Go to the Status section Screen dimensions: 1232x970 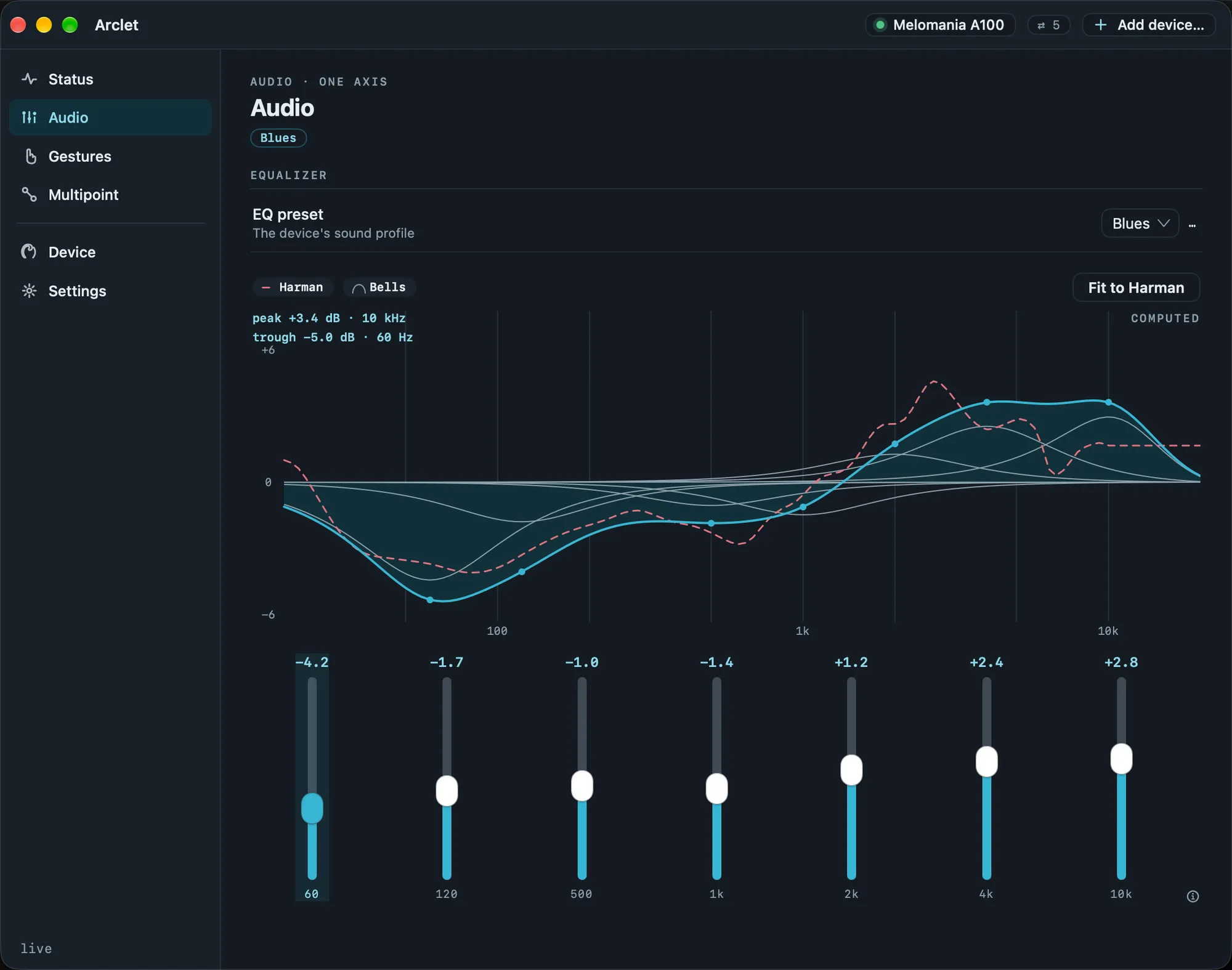[110, 79]
